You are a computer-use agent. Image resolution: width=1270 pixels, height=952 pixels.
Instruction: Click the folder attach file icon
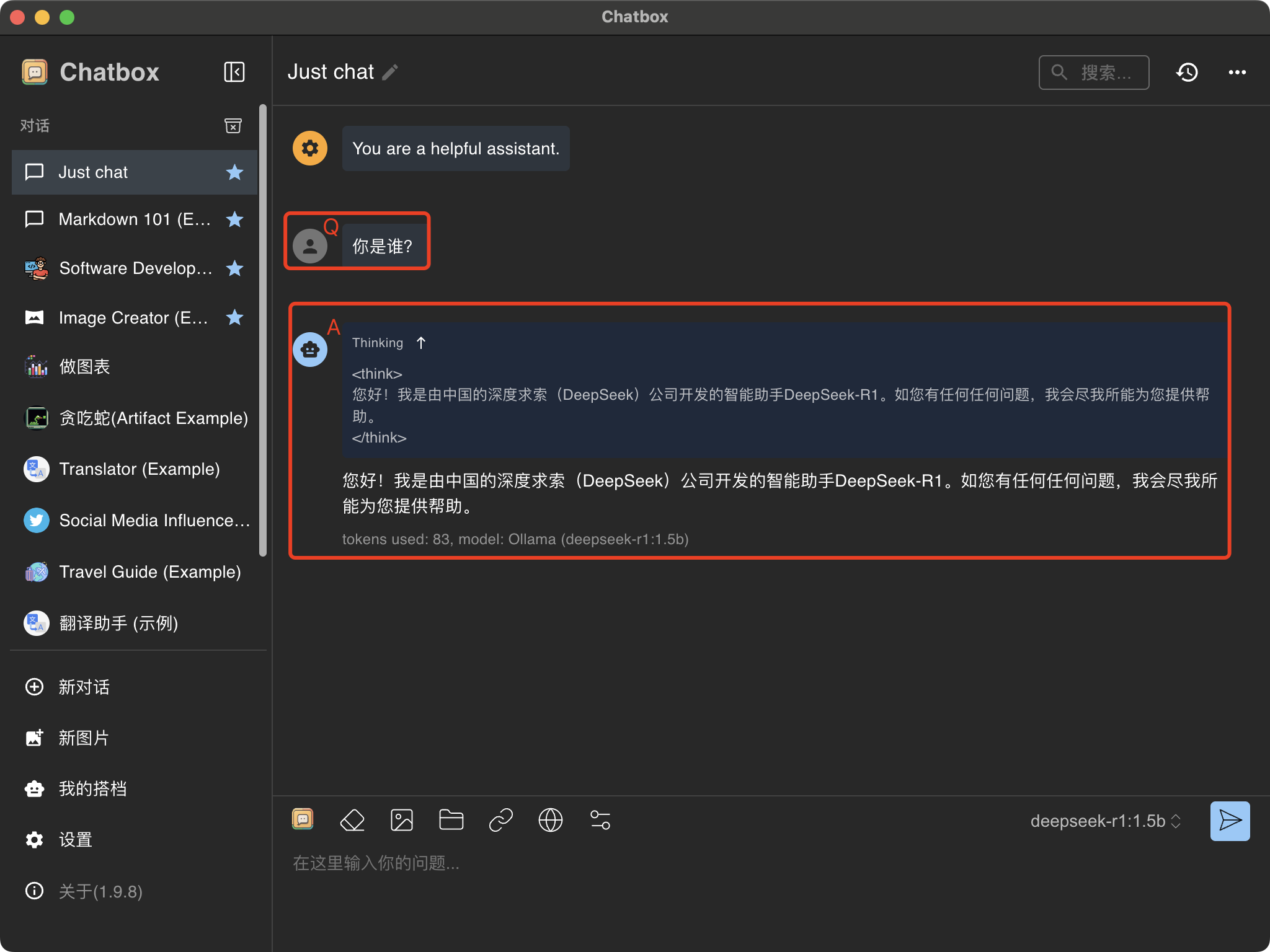pyautogui.click(x=451, y=820)
